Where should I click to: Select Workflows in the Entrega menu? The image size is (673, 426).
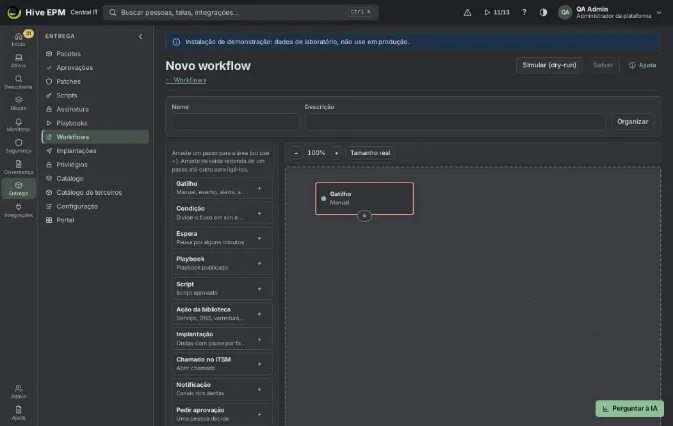point(95,137)
